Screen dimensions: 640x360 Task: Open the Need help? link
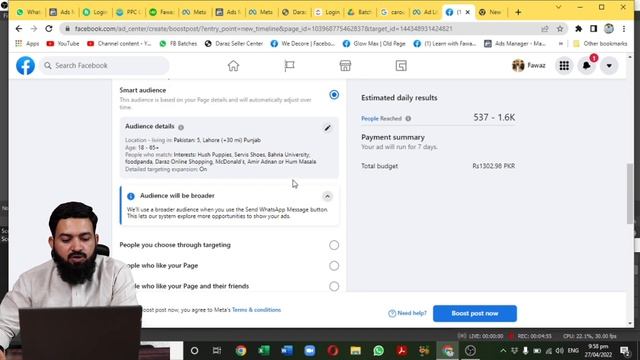[x=407, y=313]
